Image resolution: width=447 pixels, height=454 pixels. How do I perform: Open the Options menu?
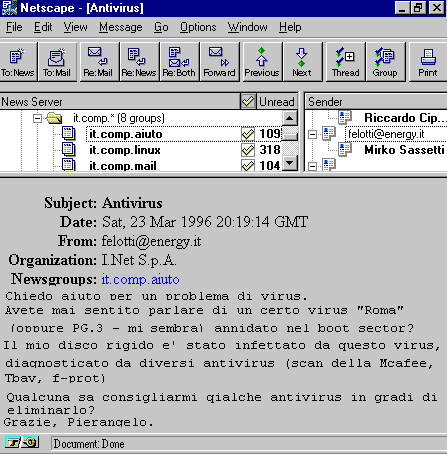(x=198, y=27)
